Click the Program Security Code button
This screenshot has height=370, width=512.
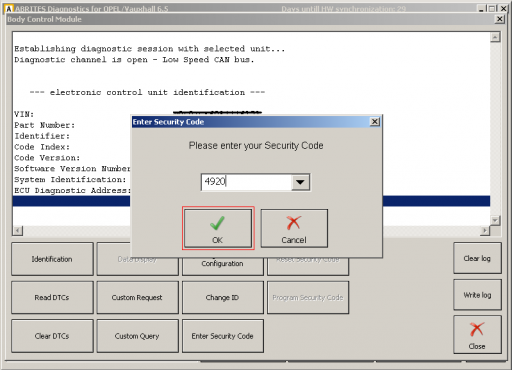pyautogui.click(x=308, y=297)
